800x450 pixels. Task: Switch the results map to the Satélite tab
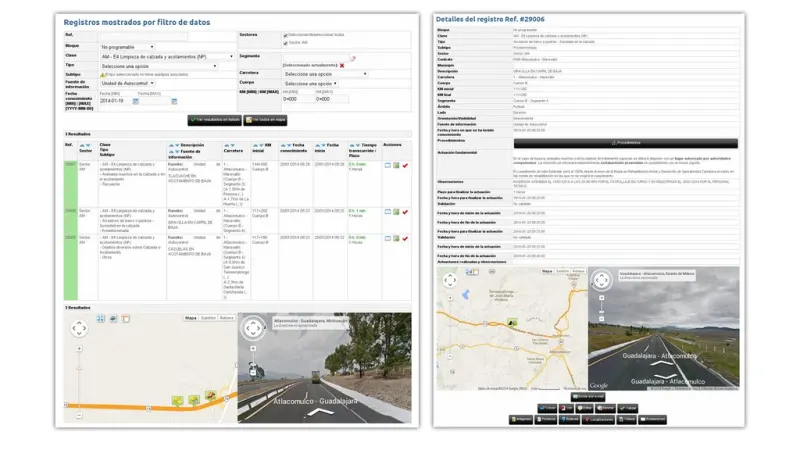point(208,318)
